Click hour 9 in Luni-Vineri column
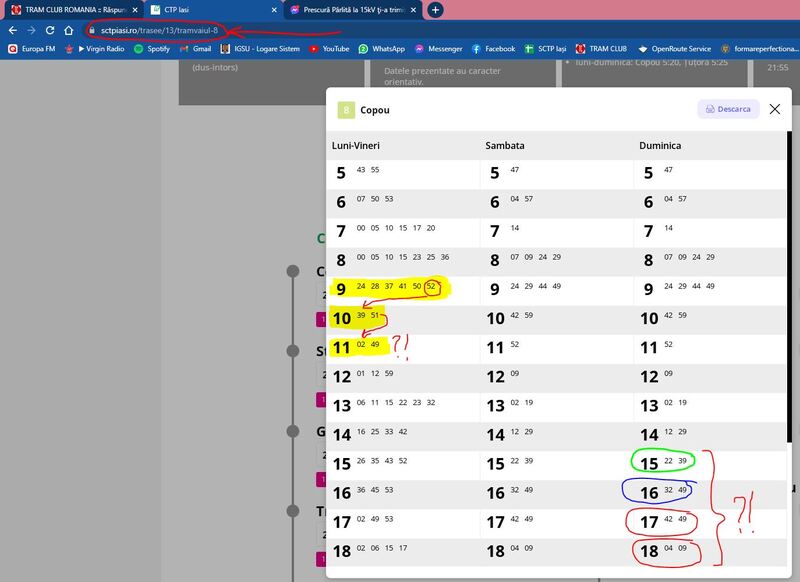This screenshot has height=582, width=800. [x=341, y=290]
